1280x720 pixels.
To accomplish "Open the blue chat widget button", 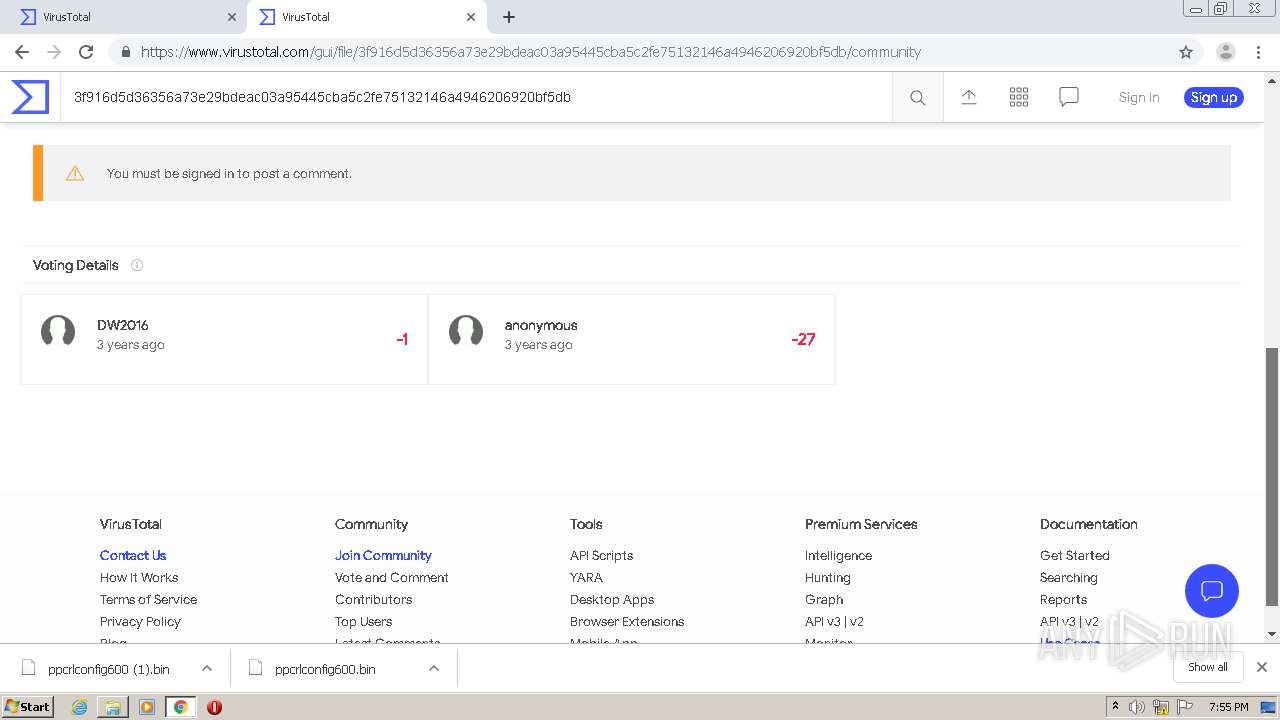I will (1212, 590).
